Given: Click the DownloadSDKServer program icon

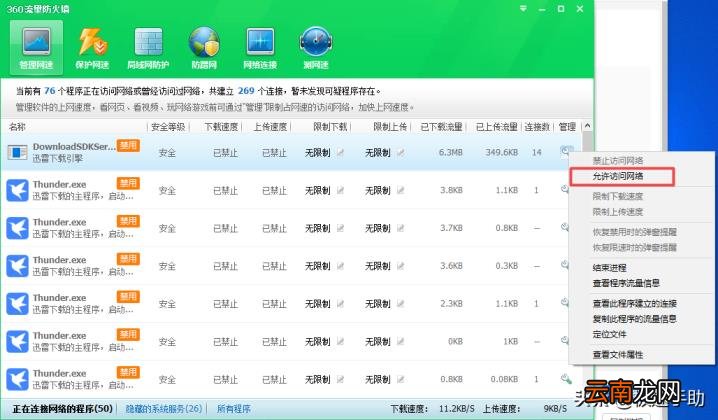Looking at the screenshot, I should [17, 153].
